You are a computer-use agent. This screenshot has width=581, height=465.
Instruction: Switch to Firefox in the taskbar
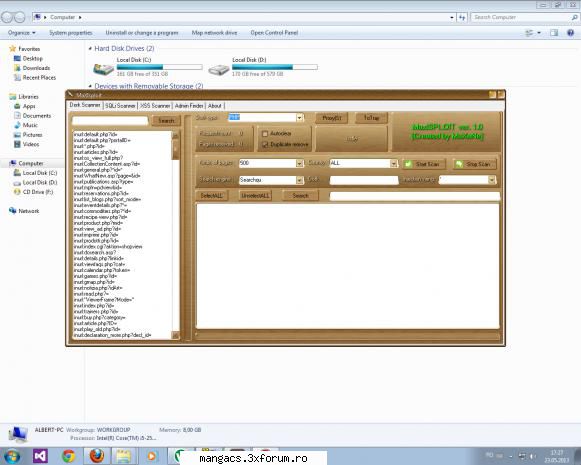[97, 456]
